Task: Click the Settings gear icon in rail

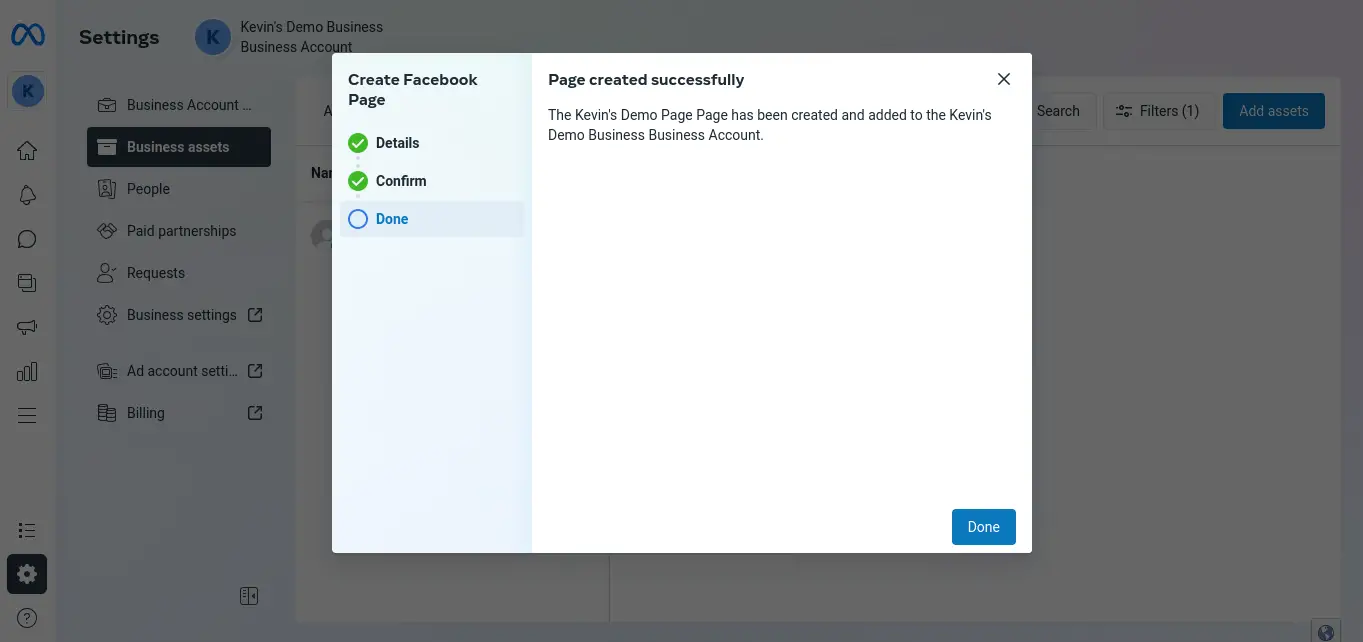Action: pyautogui.click(x=27, y=574)
